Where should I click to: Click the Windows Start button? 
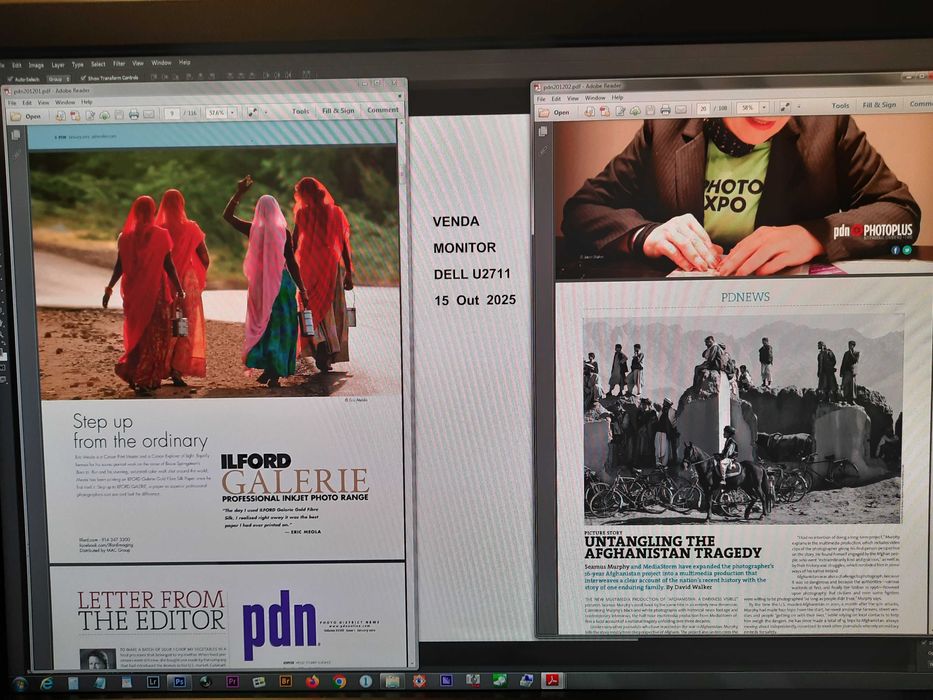19,684
